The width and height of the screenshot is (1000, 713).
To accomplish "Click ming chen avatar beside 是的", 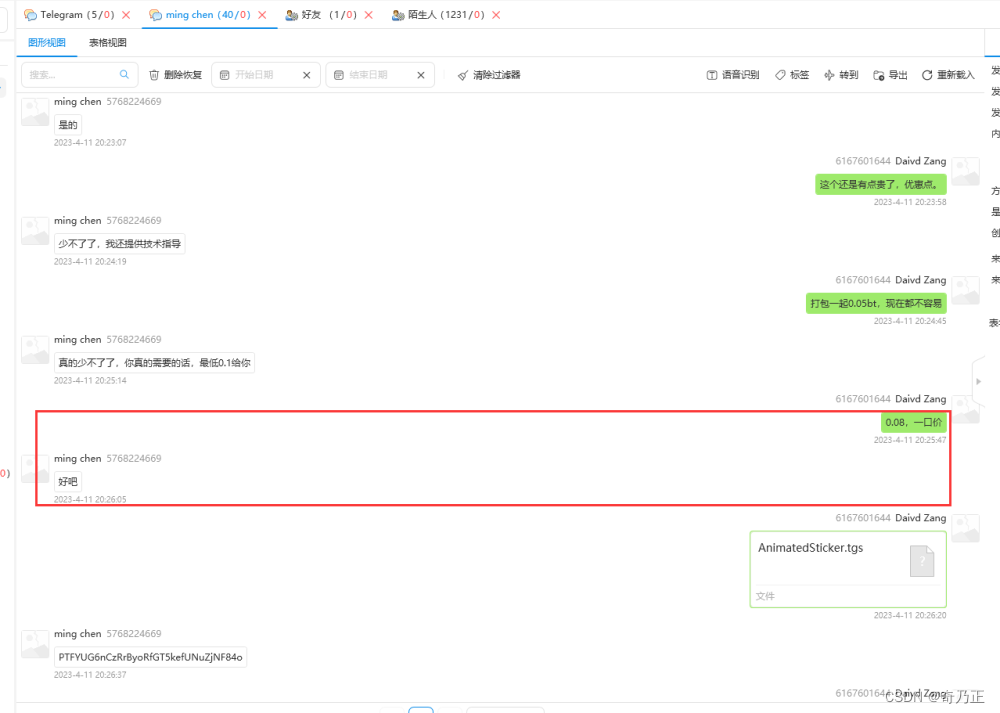I will (x=35, y=112).
